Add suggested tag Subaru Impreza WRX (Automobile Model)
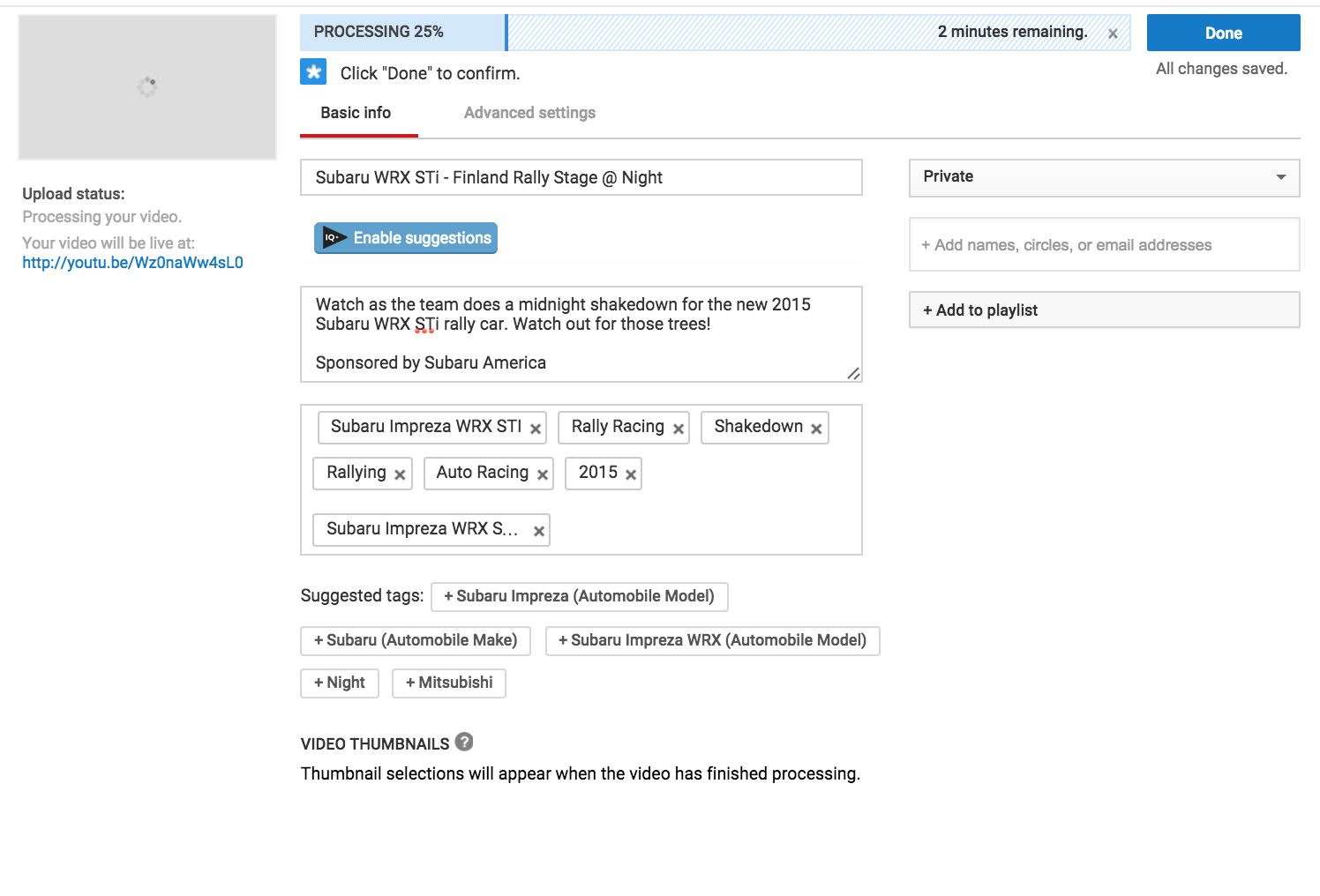 click(x=713, y=640)
